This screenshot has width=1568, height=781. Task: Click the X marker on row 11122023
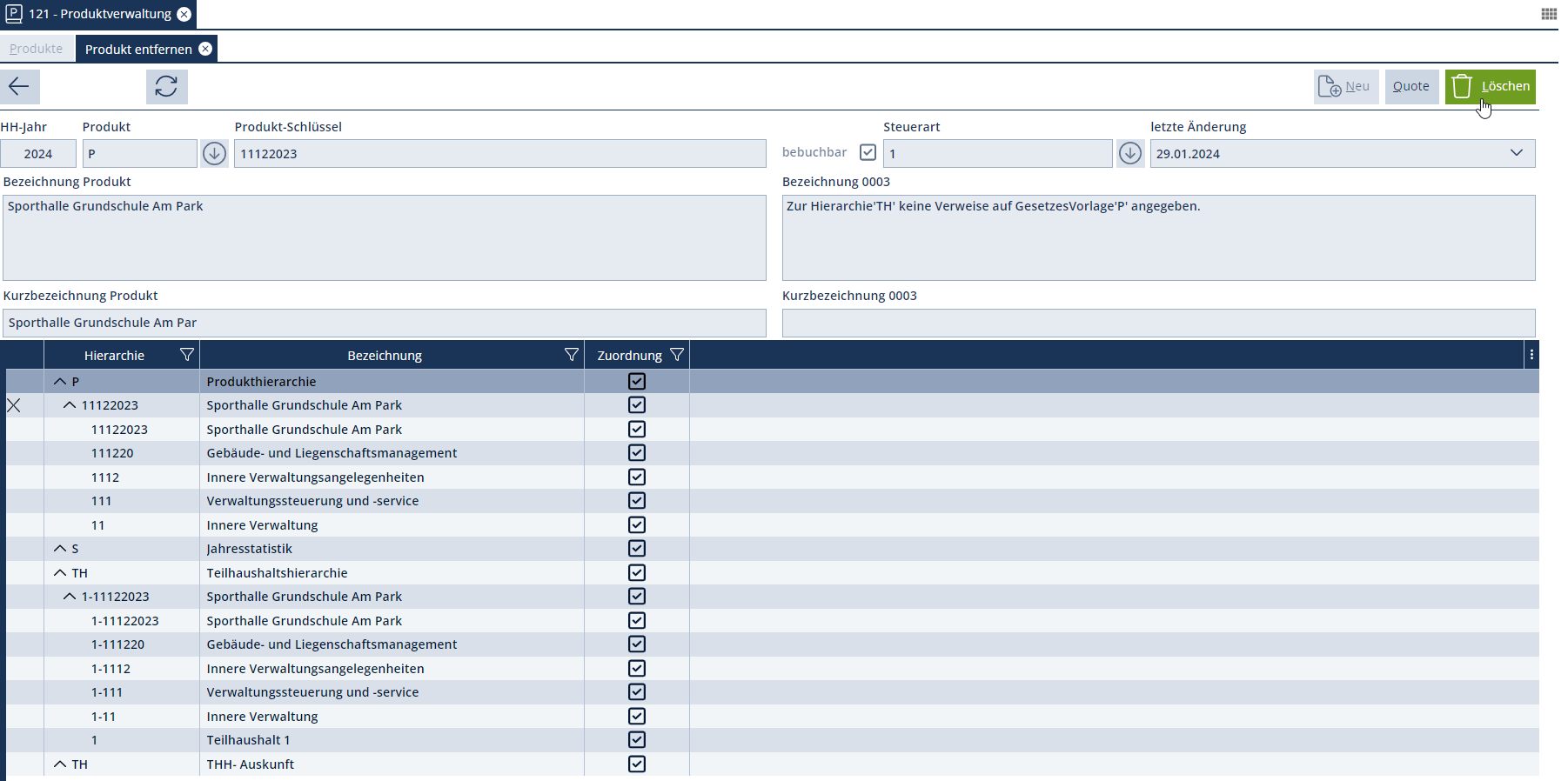pyautogui.click(x=14, y=405)
